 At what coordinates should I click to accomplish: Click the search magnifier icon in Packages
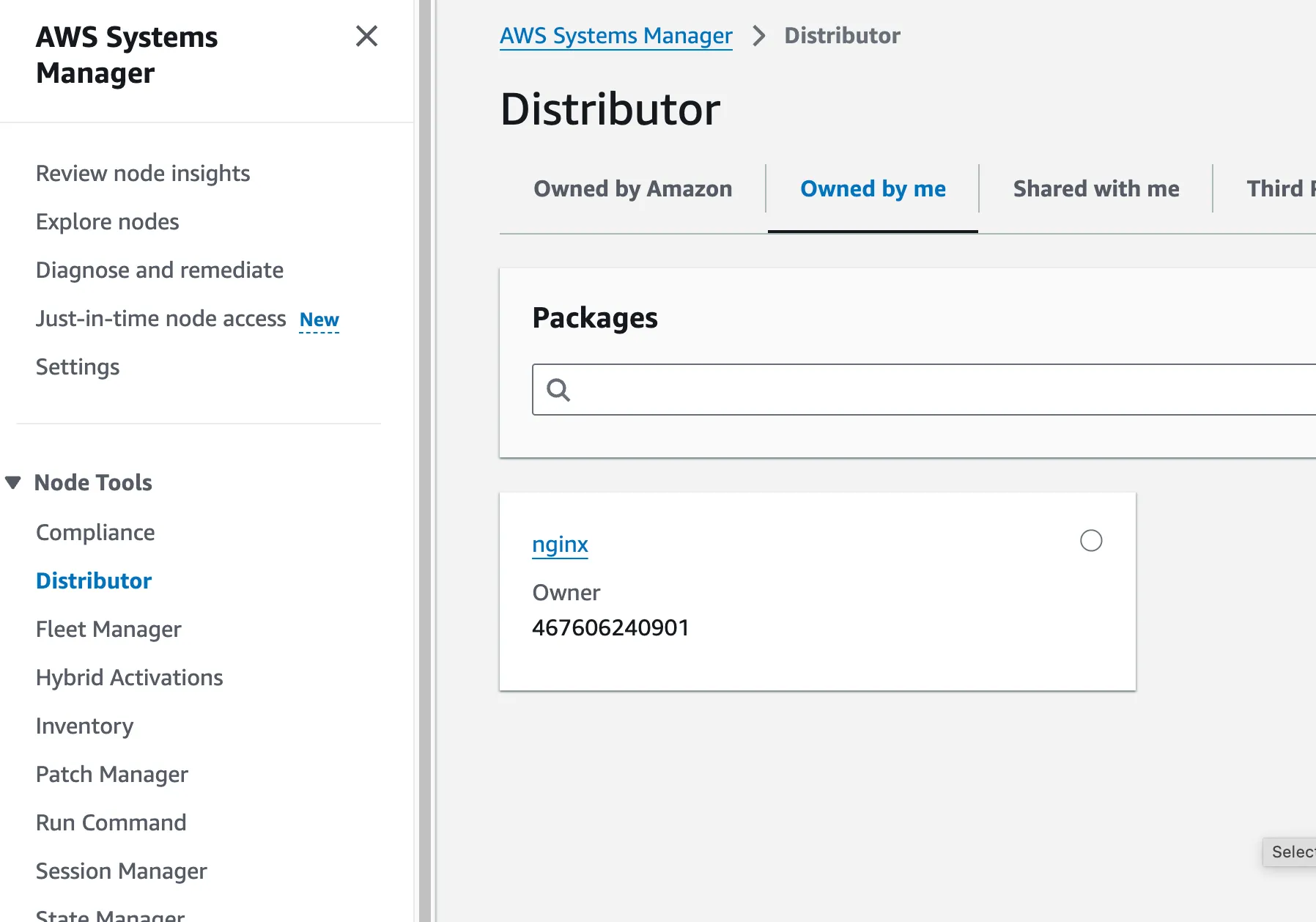point(558,390)
